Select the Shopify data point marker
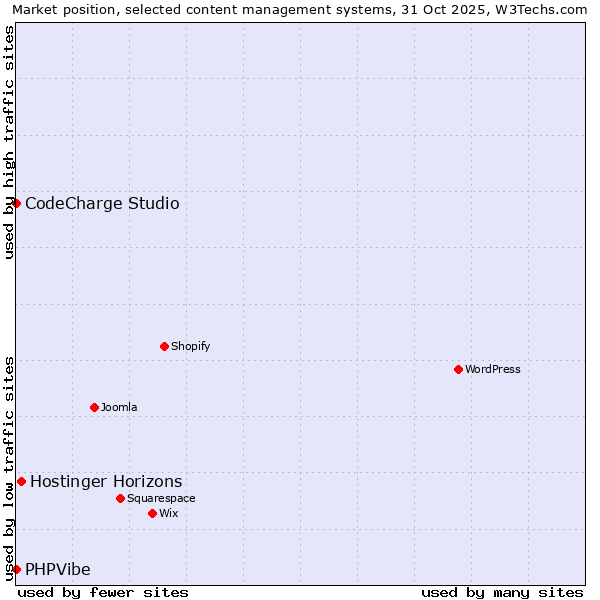600x600 pixels. 164,346
